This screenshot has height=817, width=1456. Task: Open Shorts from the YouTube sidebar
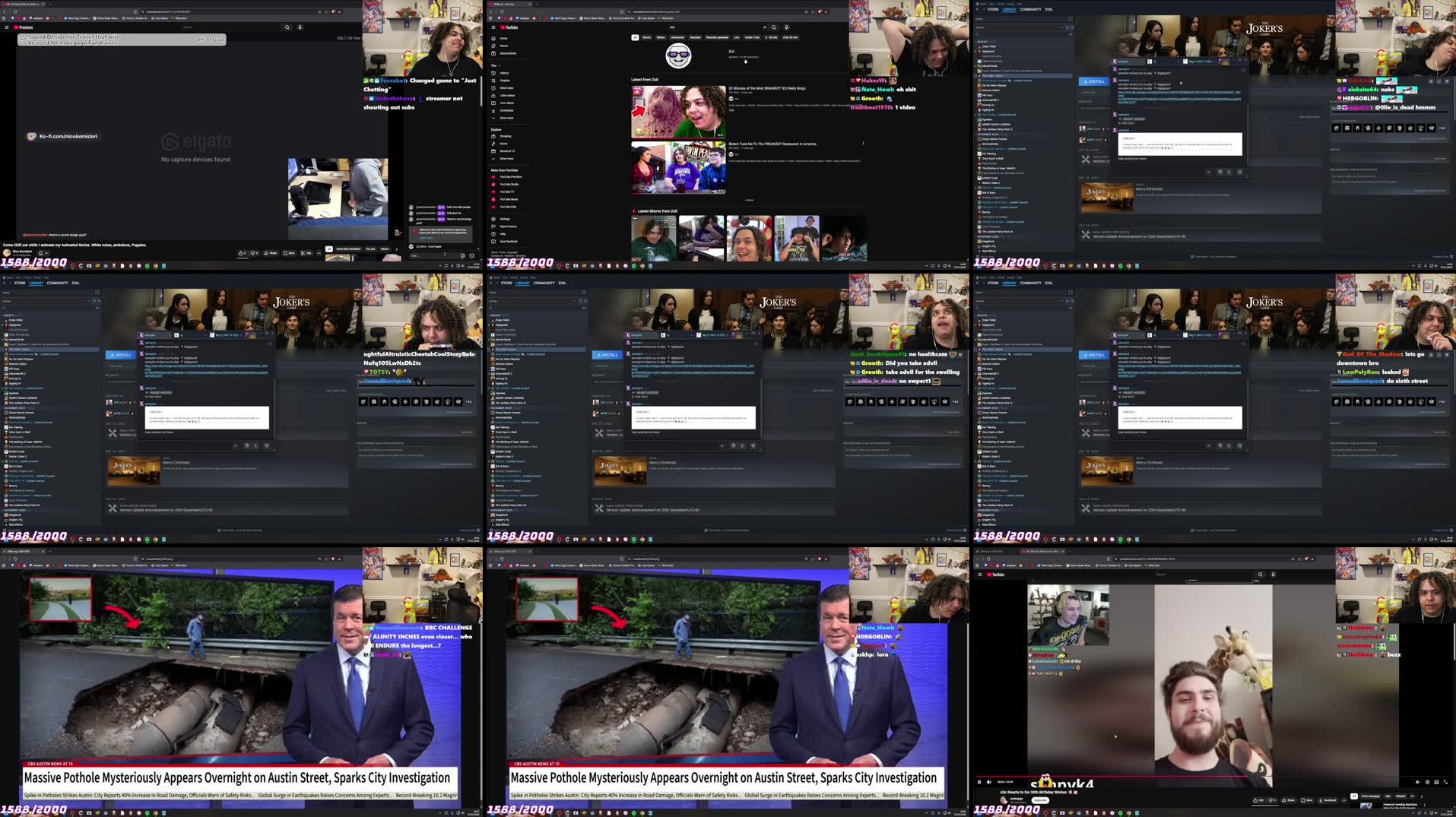pyautogui.click(x=504, y=46)
